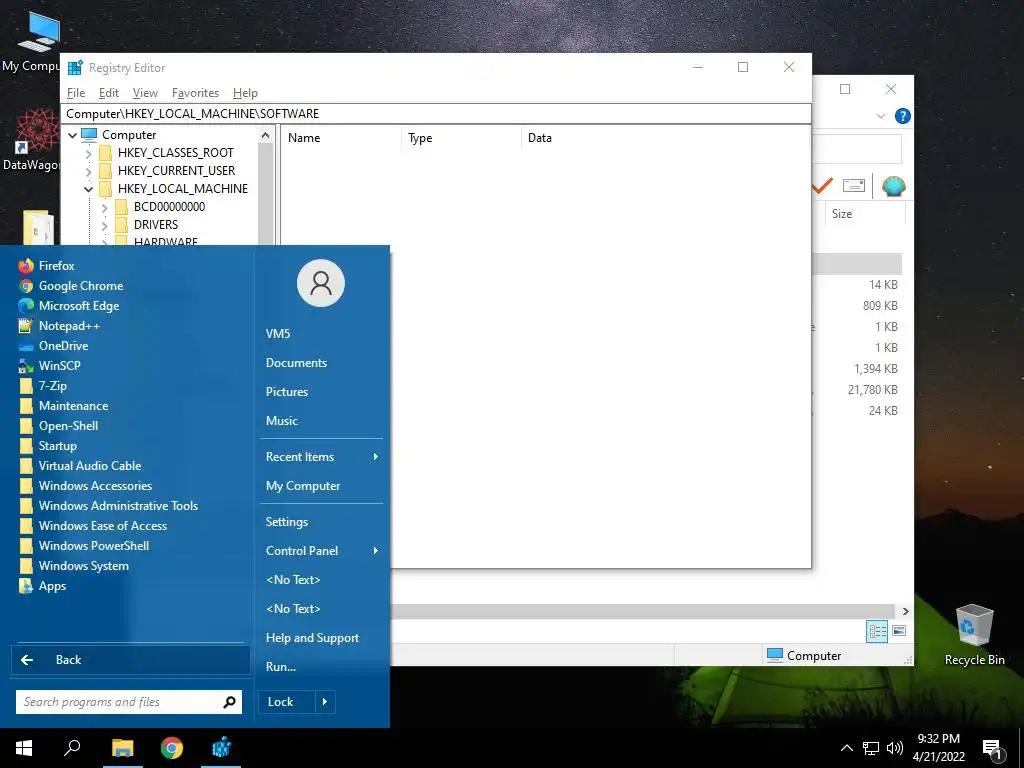Open the Windows Administrative Tools folder
The height and width of the screenshot is (768, 1024).
pyautogui.click(x=108, y=506)
